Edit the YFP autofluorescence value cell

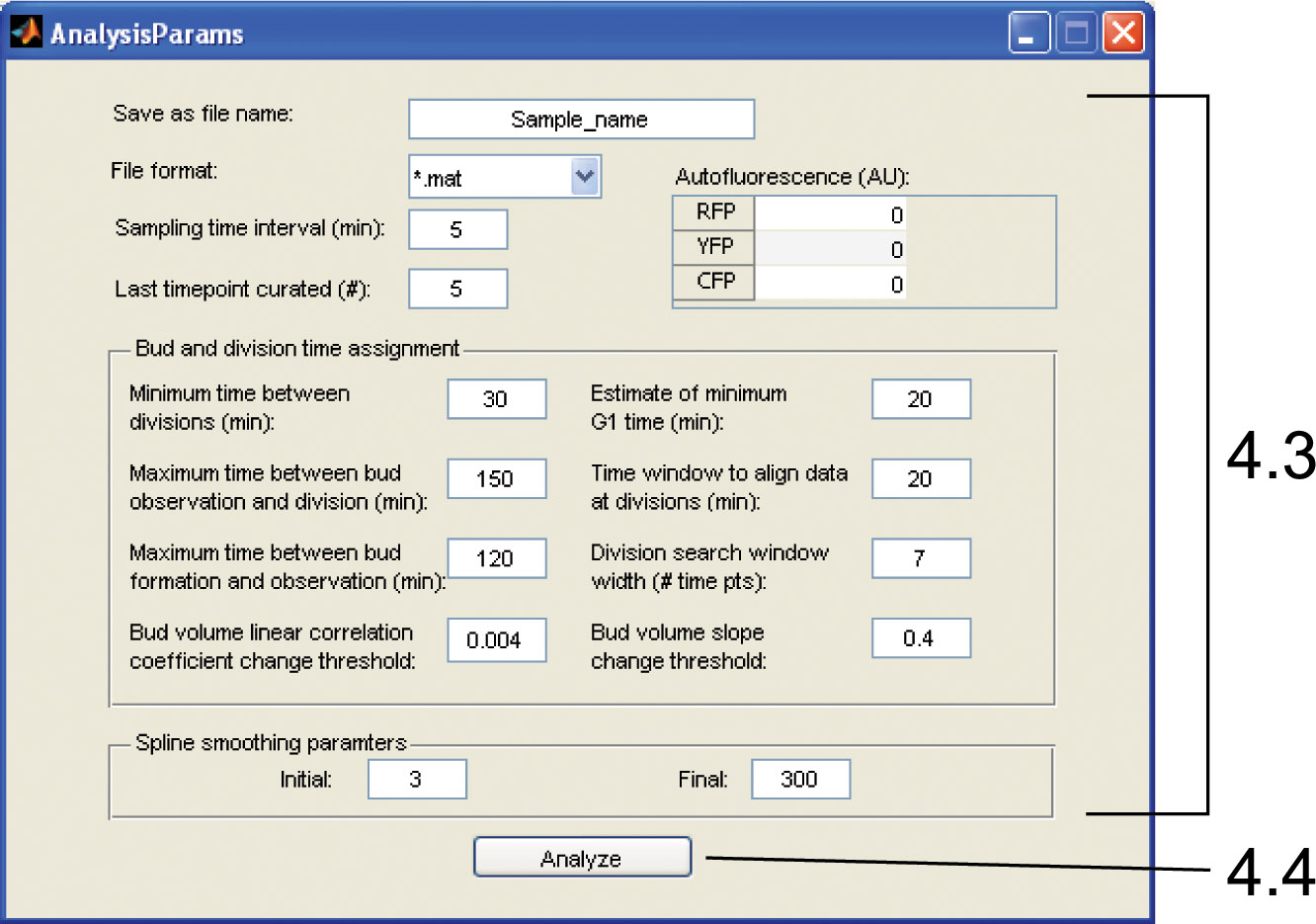tap(830, 248)
